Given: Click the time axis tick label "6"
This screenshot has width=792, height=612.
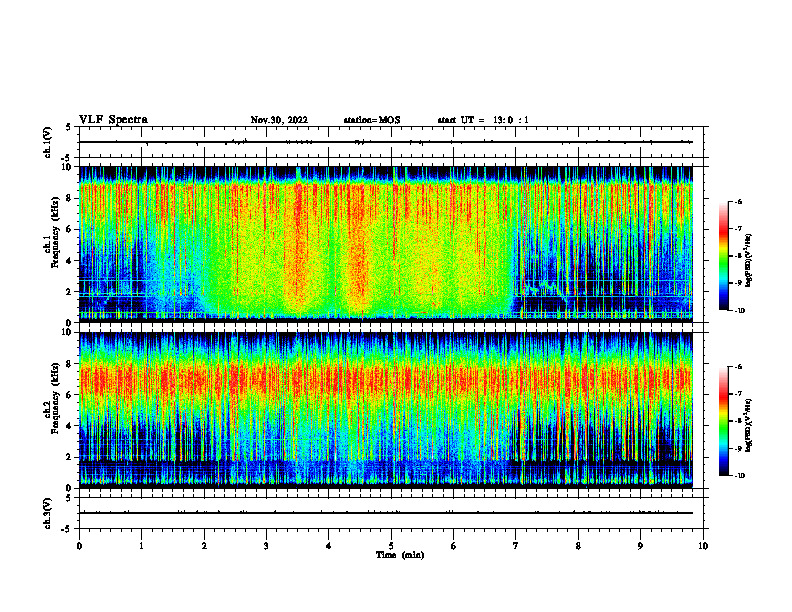Looking at the screenshot, I should click(x=454, y=546).
